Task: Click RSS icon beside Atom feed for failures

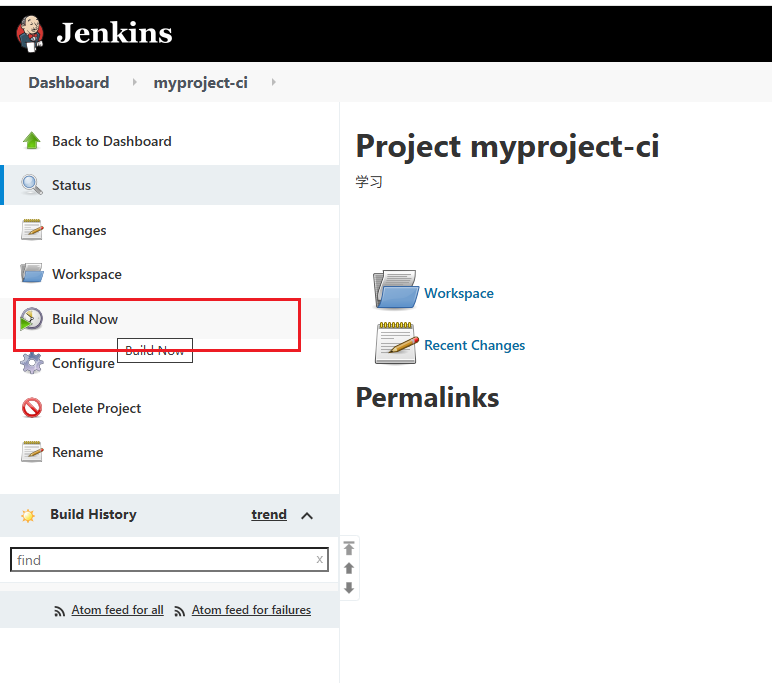Action: tap(179, 612)
